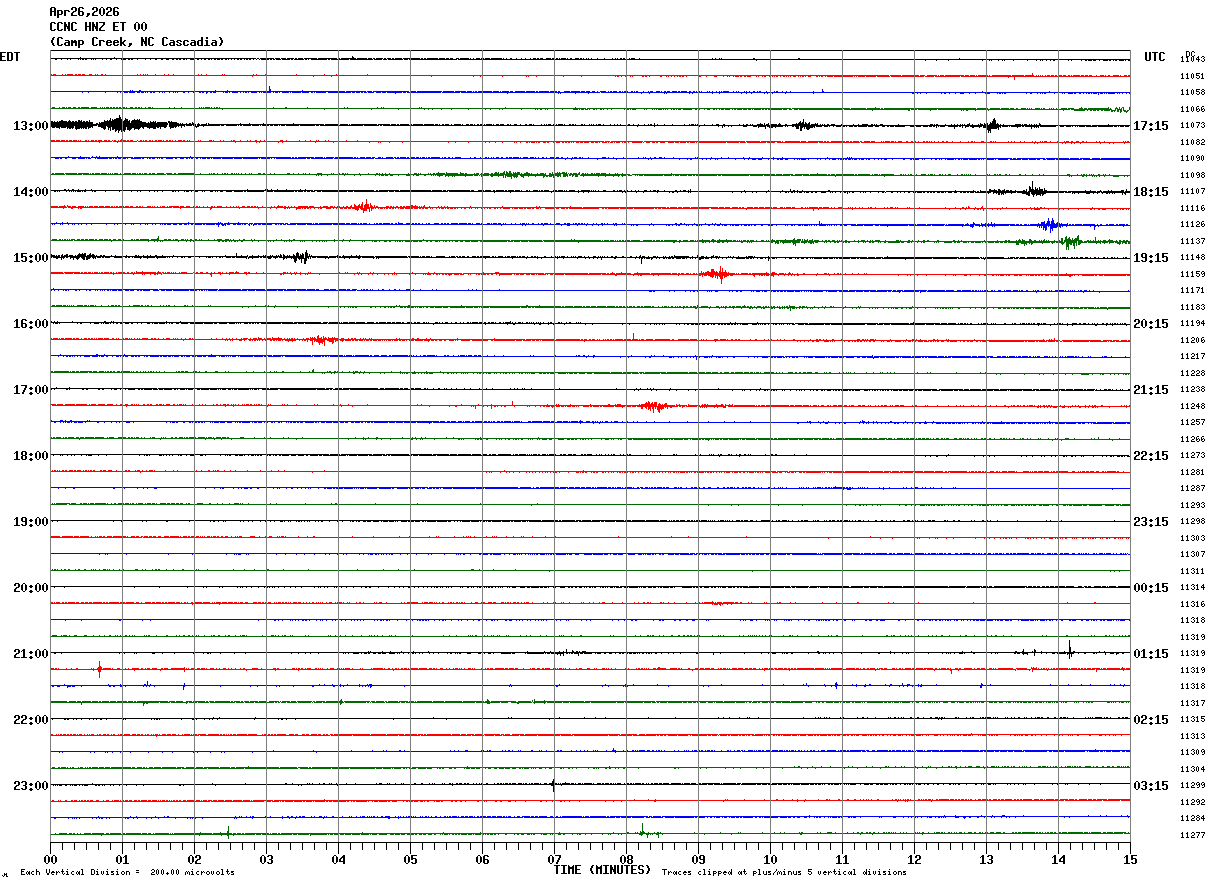Click minute tick 02 on the bottom axis
Viewport: 1210px width, 886px height.
point(194,859)
